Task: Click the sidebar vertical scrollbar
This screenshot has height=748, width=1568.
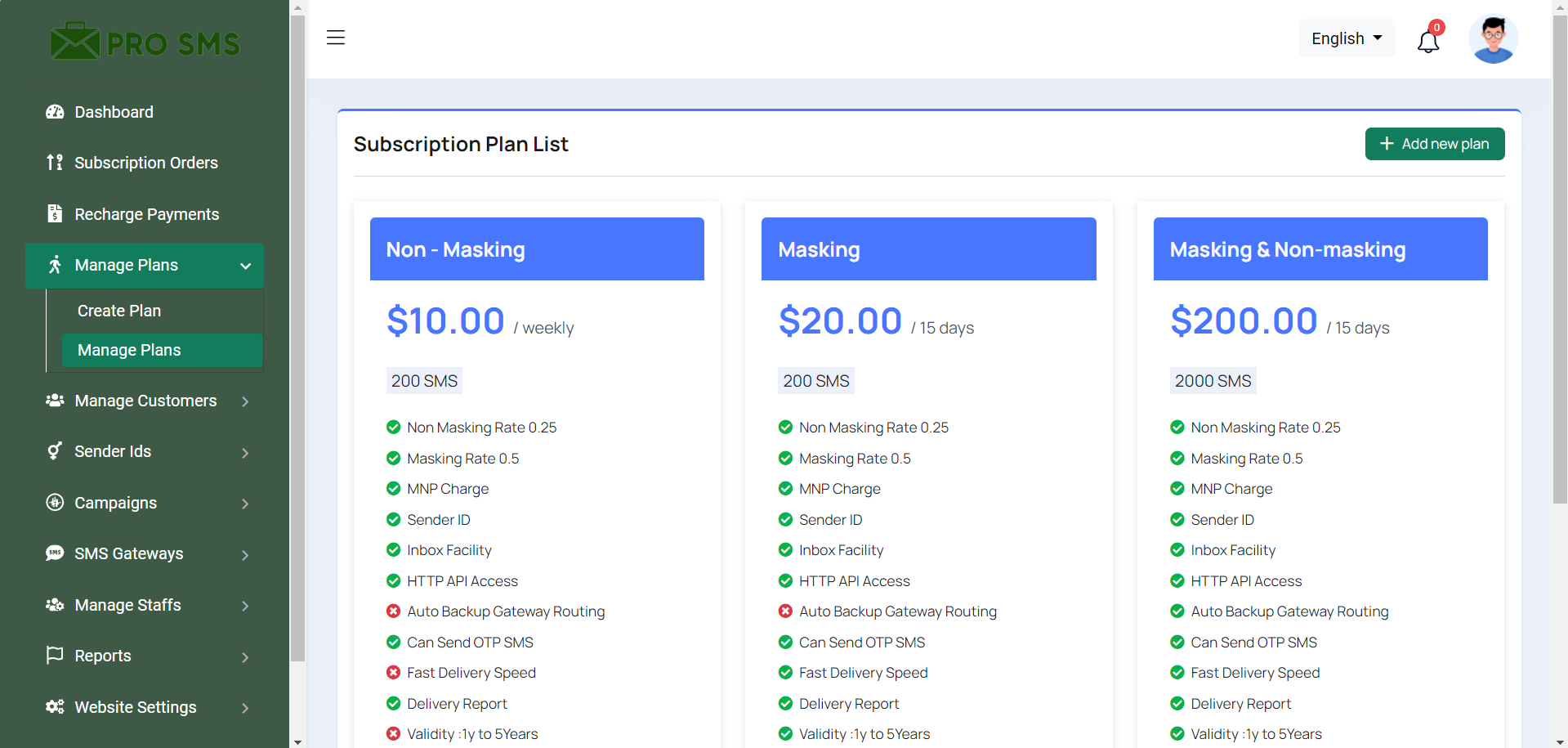Action: pos(297,327)
